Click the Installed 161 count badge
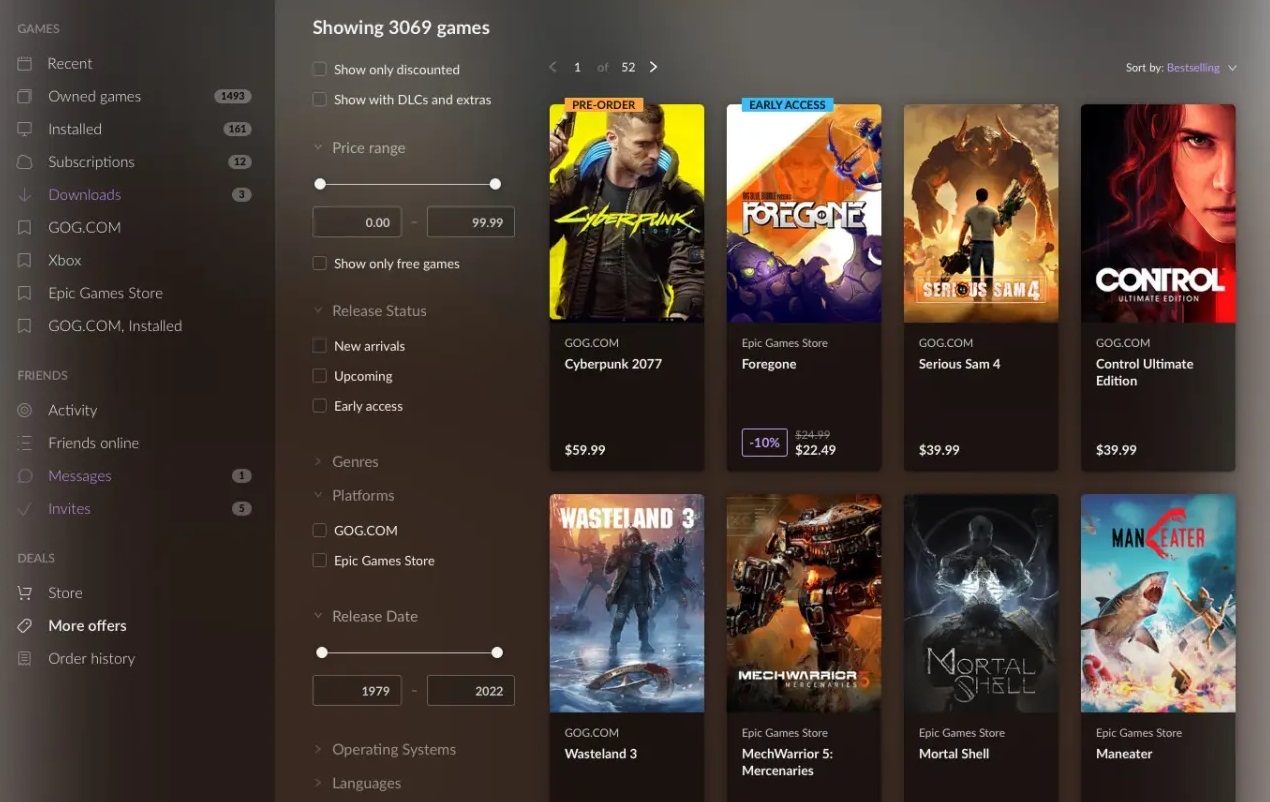The width and height of the screenshot is (1270, 802). (237, 129)
